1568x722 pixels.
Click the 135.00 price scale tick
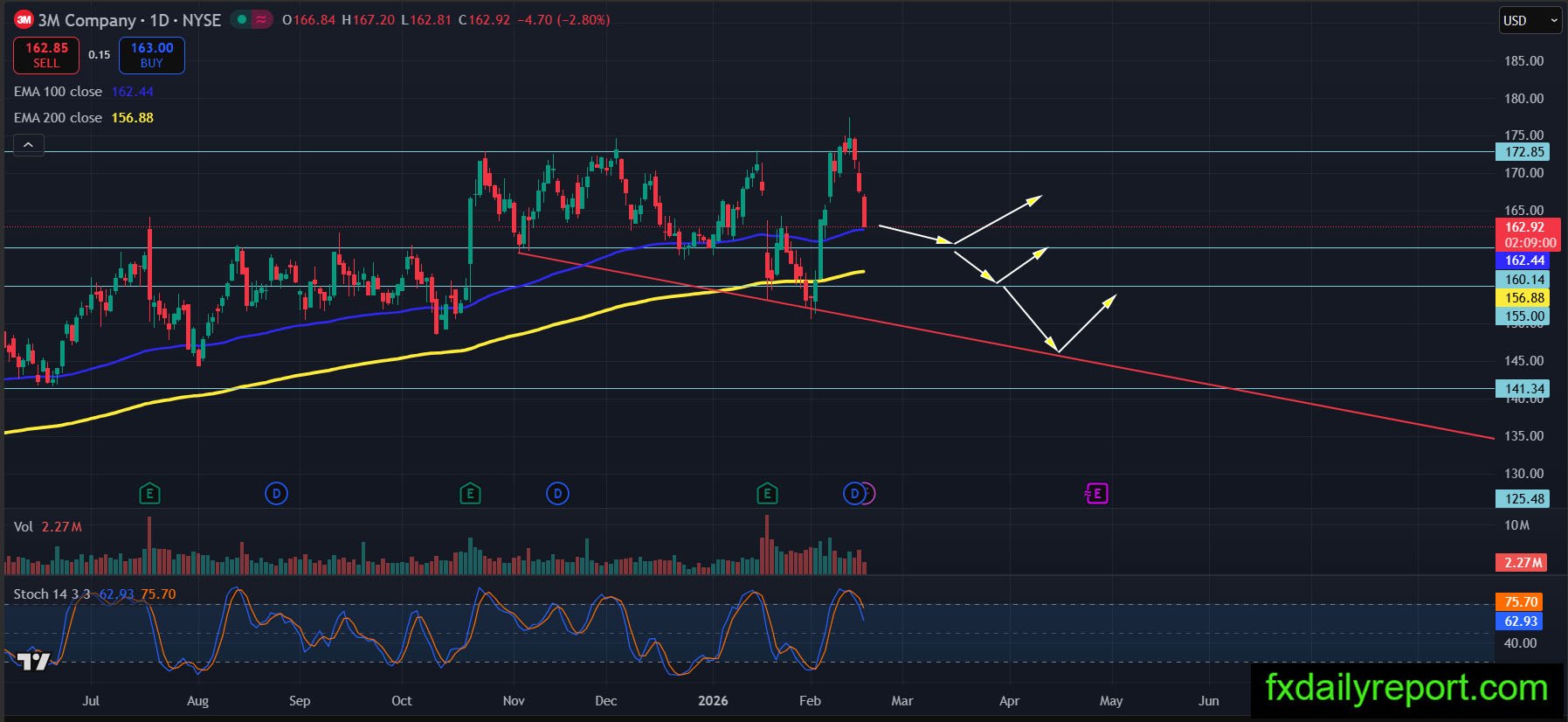1523,436
